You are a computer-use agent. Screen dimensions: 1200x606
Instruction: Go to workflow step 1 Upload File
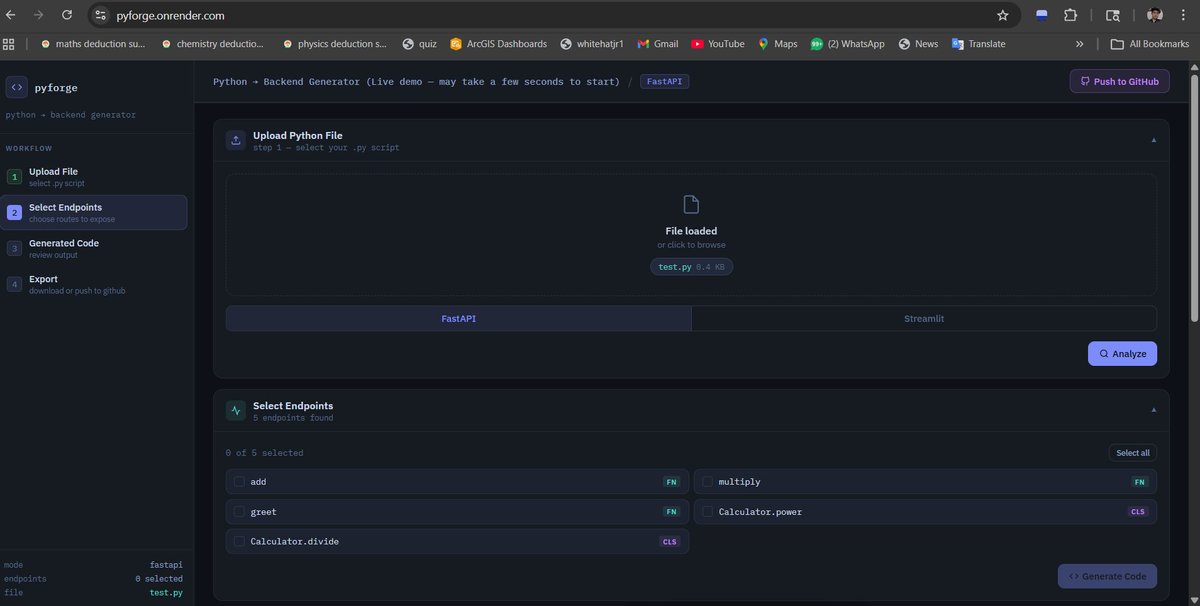[94, 177]
